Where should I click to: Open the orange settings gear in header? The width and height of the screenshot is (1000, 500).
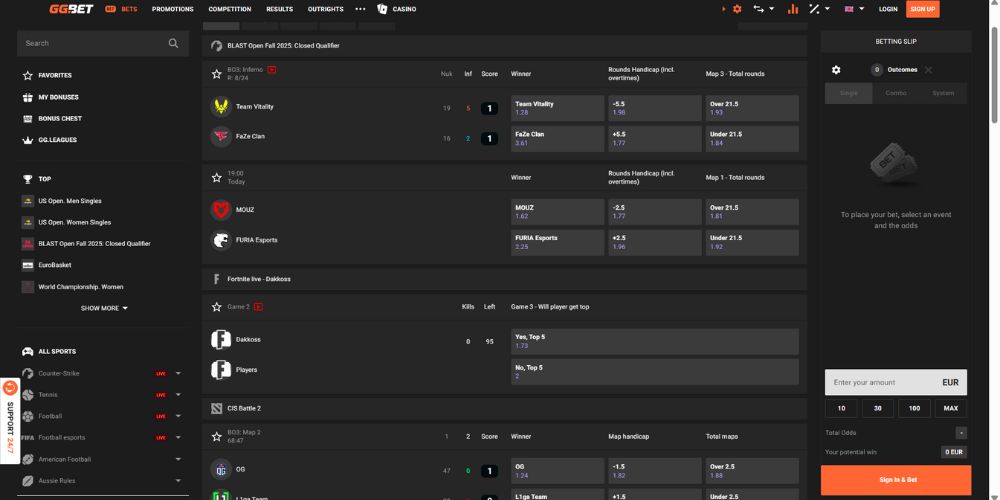737,9
